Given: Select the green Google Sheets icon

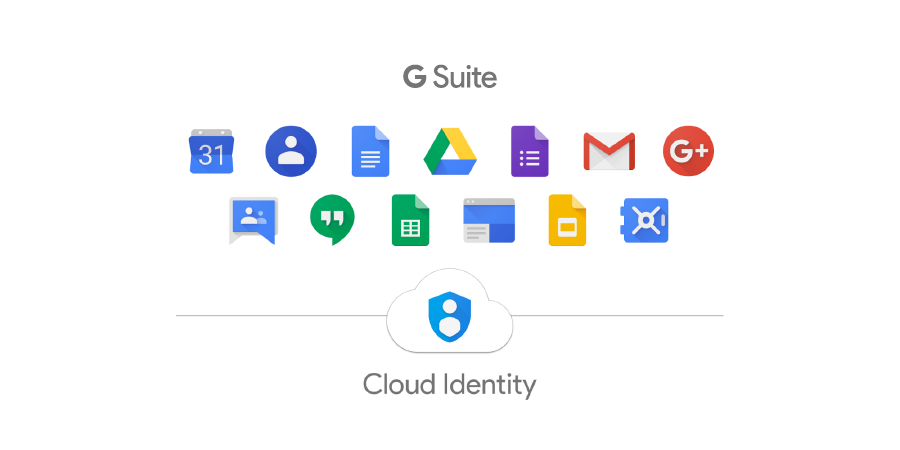Looking at the screenshot, I should click(410, 220).
